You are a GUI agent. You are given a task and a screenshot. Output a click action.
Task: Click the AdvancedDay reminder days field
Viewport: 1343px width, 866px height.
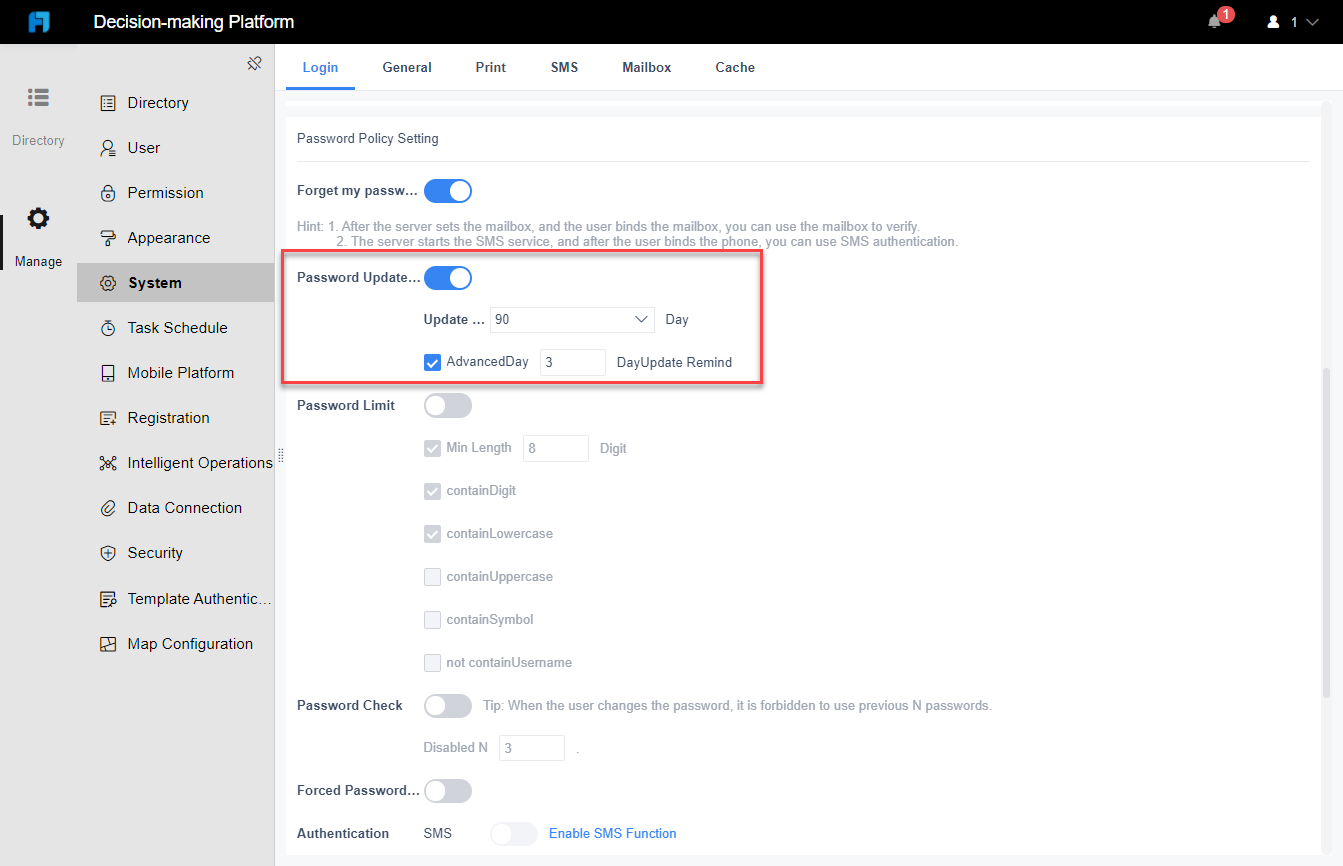(x=573, y=362)
